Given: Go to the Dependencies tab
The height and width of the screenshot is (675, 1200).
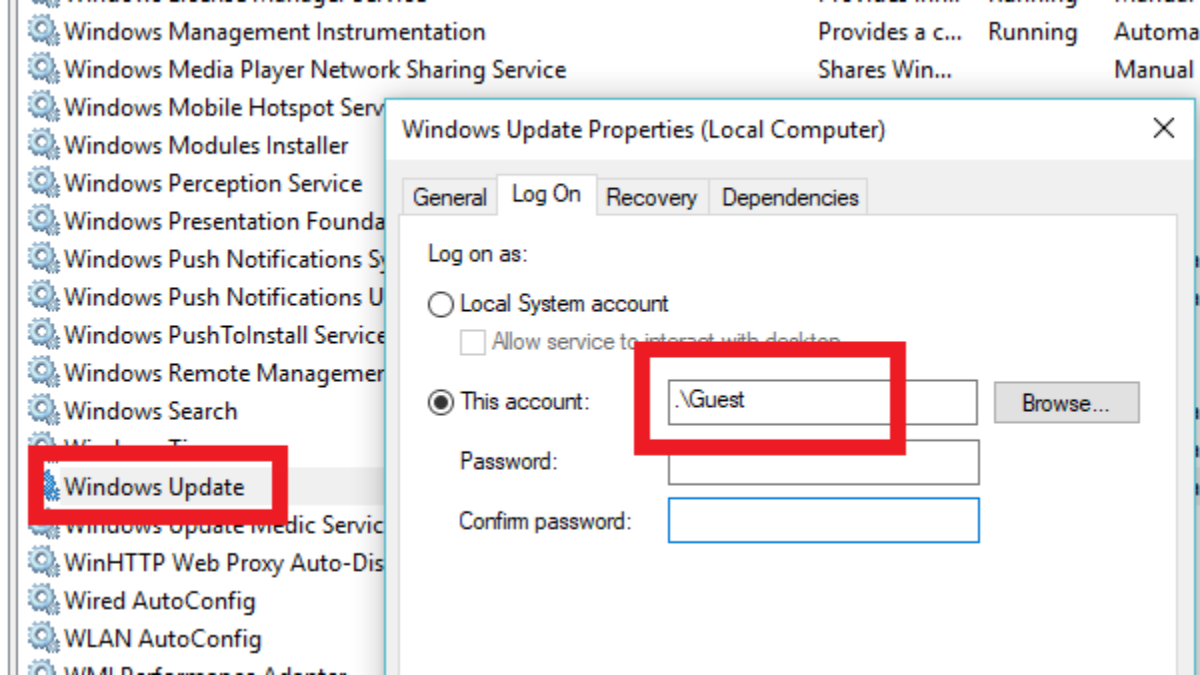Looking at the screenshot, I should pyautogui.click(x=790, y=197).
